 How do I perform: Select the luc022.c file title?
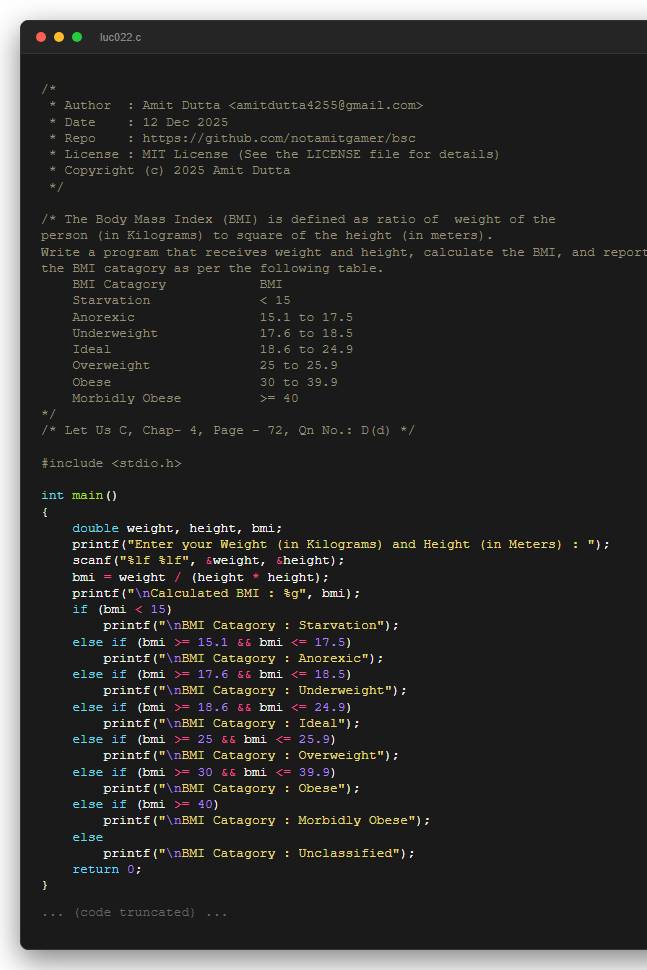click(120, 37)
